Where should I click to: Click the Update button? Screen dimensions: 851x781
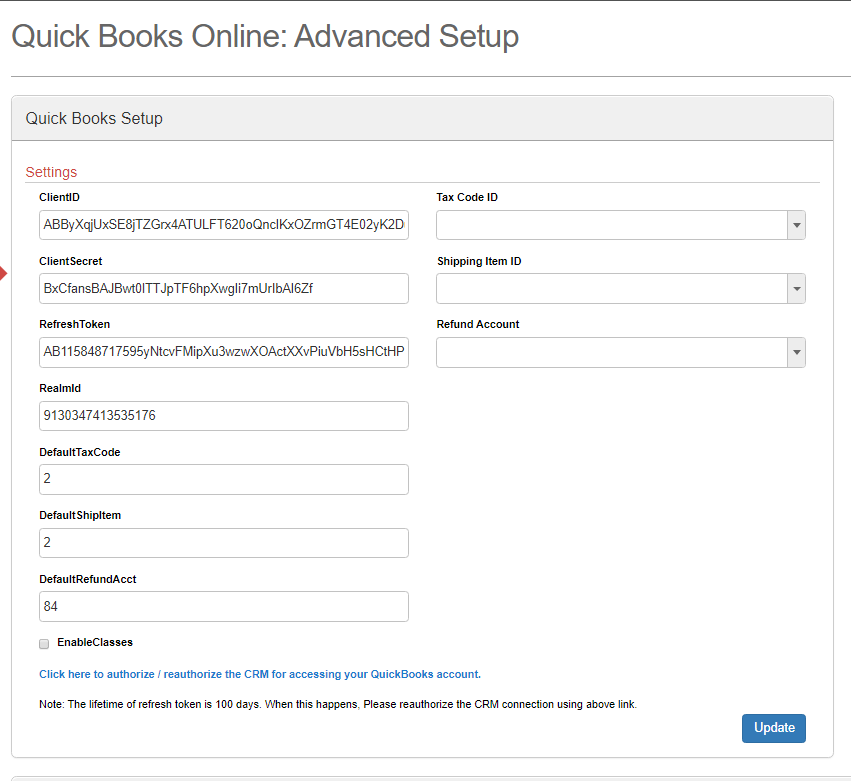click(773, 728)
